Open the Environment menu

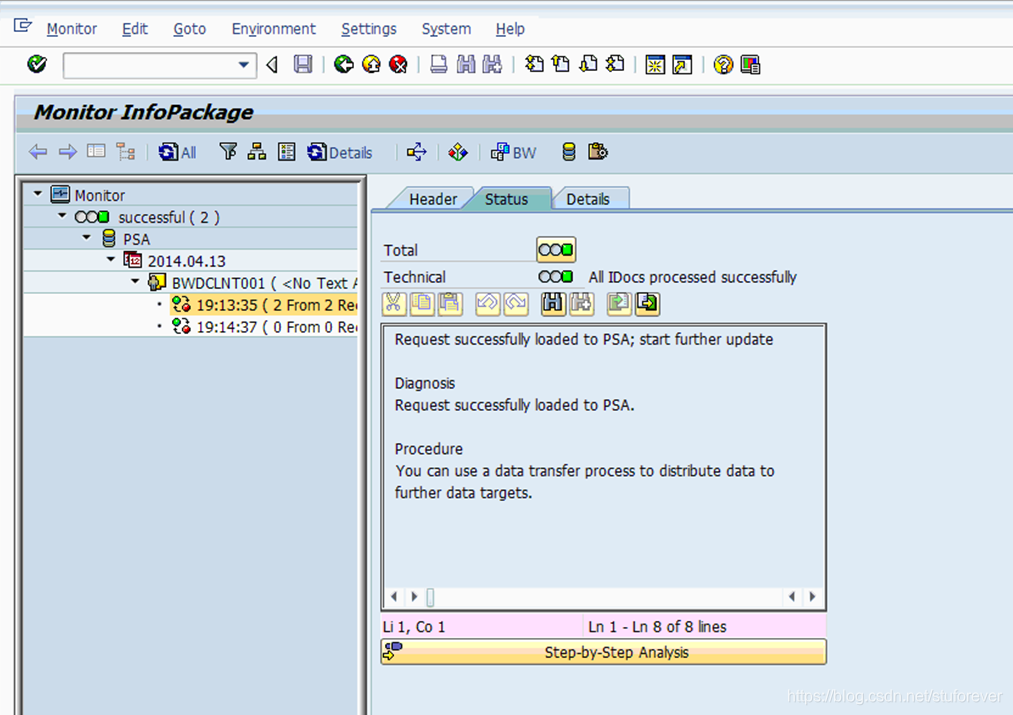coord(274,29)
